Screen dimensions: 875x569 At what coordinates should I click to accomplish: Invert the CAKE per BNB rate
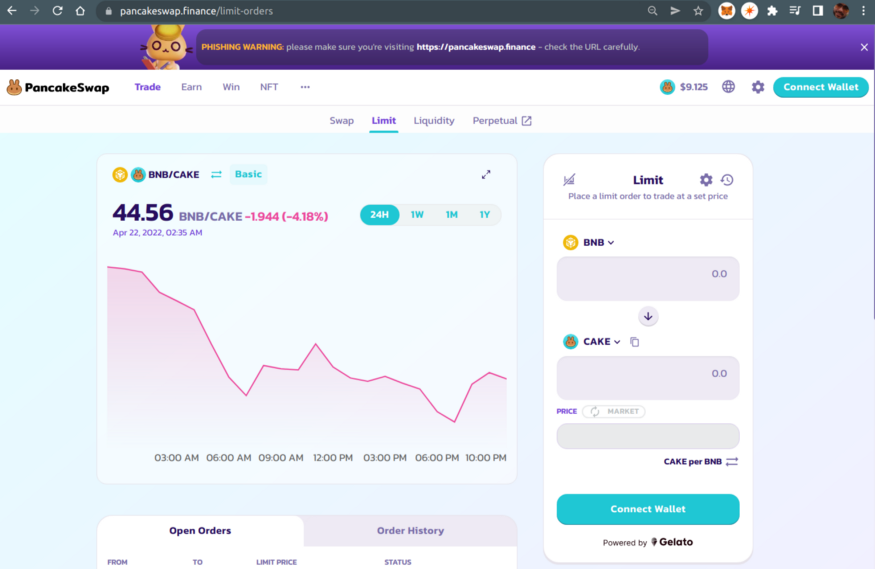(x=732, y=461)
